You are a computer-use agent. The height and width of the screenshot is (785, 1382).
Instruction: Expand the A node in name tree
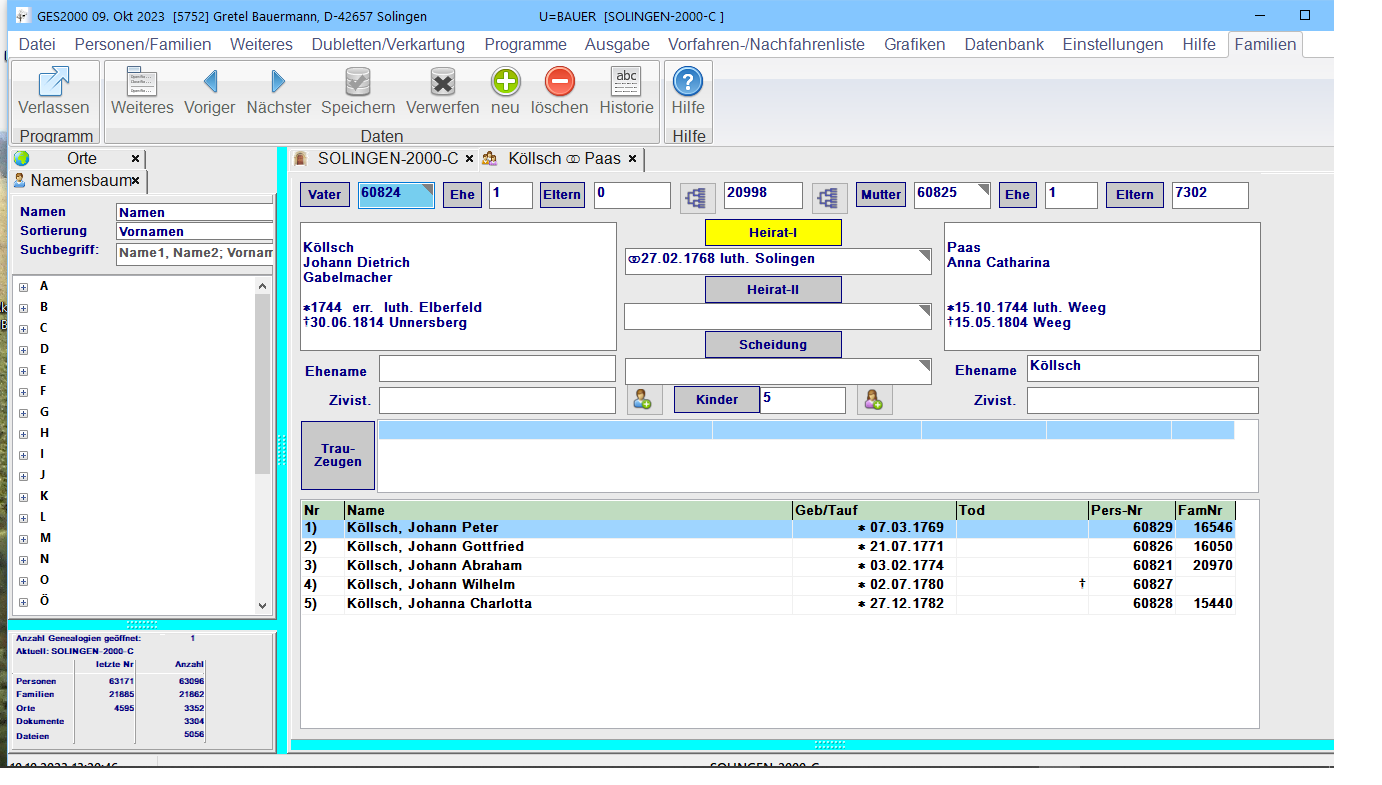(x=23, y=287)
